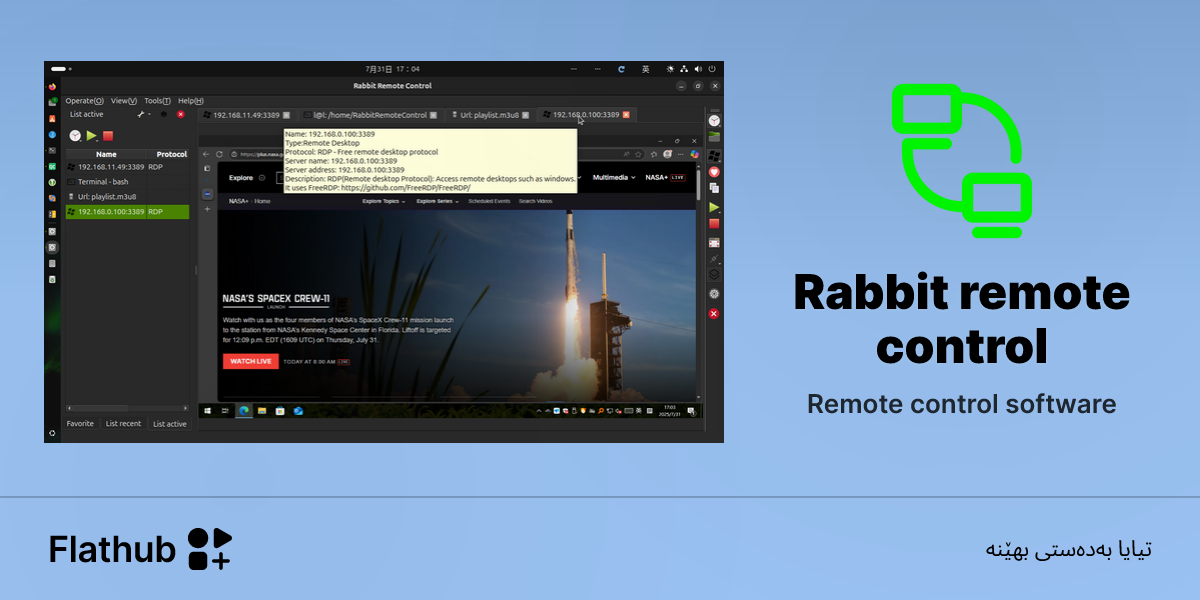
Task: Click the red close icon on List active panel
Action: pos(181,114)
